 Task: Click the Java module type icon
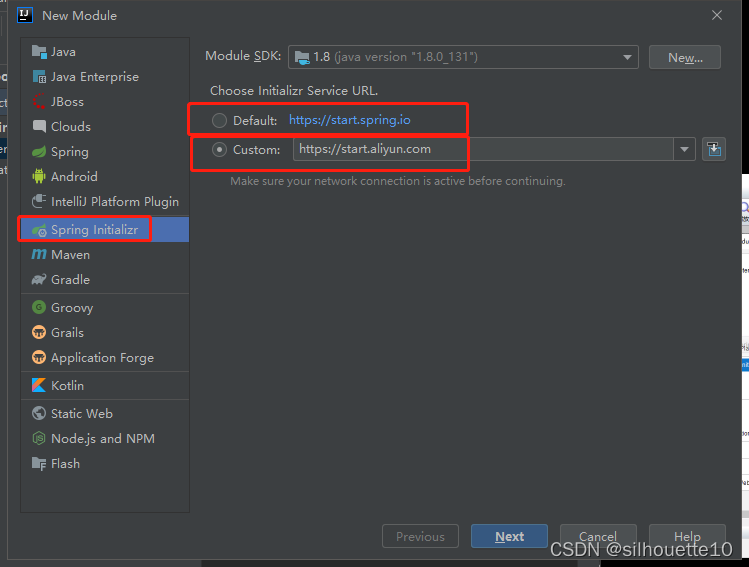point(39,51)
